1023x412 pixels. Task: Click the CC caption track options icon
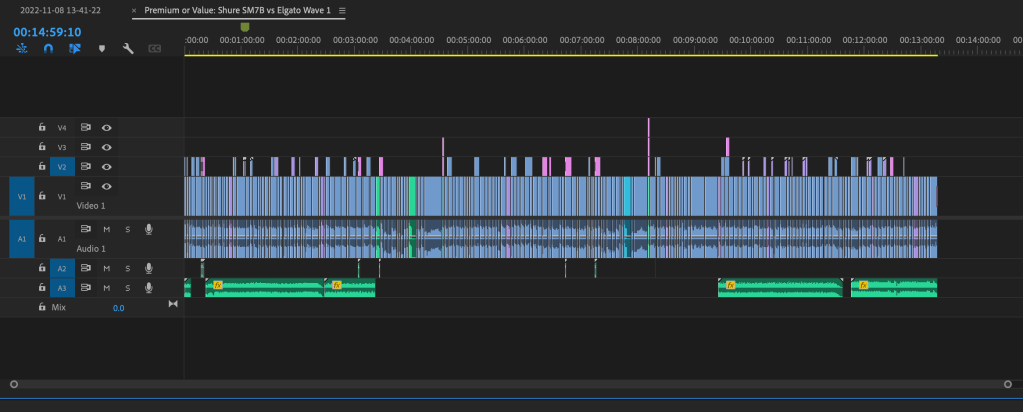pos(155,48)
